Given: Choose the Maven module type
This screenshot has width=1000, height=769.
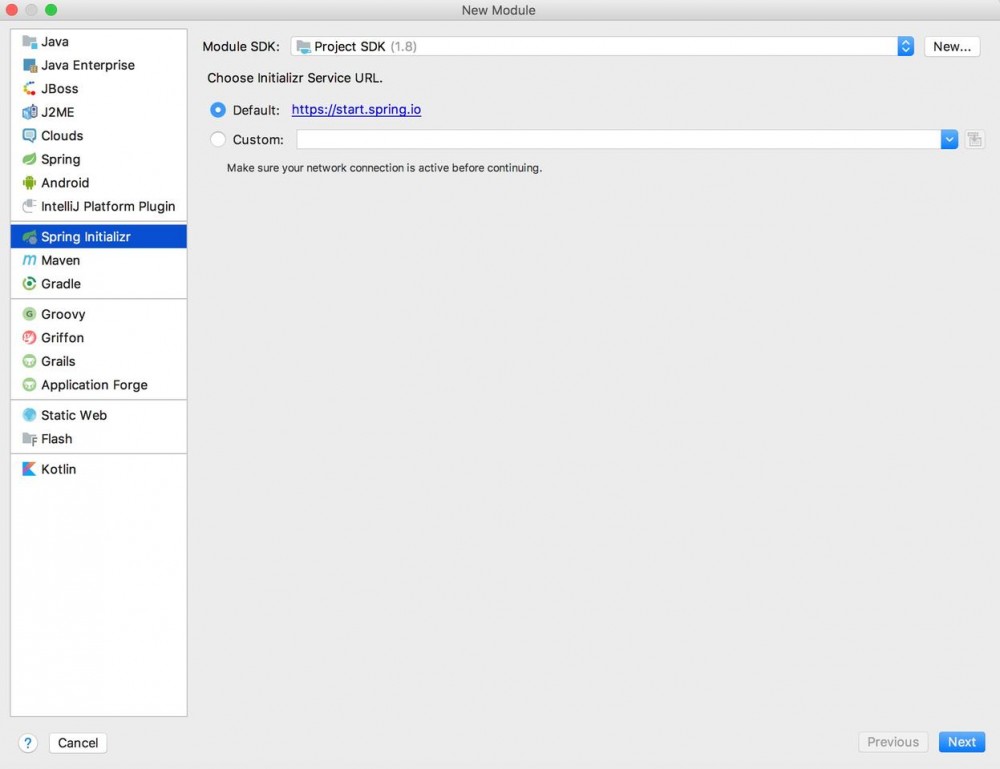Looking at the screenshot, I should tap(99, 260).
